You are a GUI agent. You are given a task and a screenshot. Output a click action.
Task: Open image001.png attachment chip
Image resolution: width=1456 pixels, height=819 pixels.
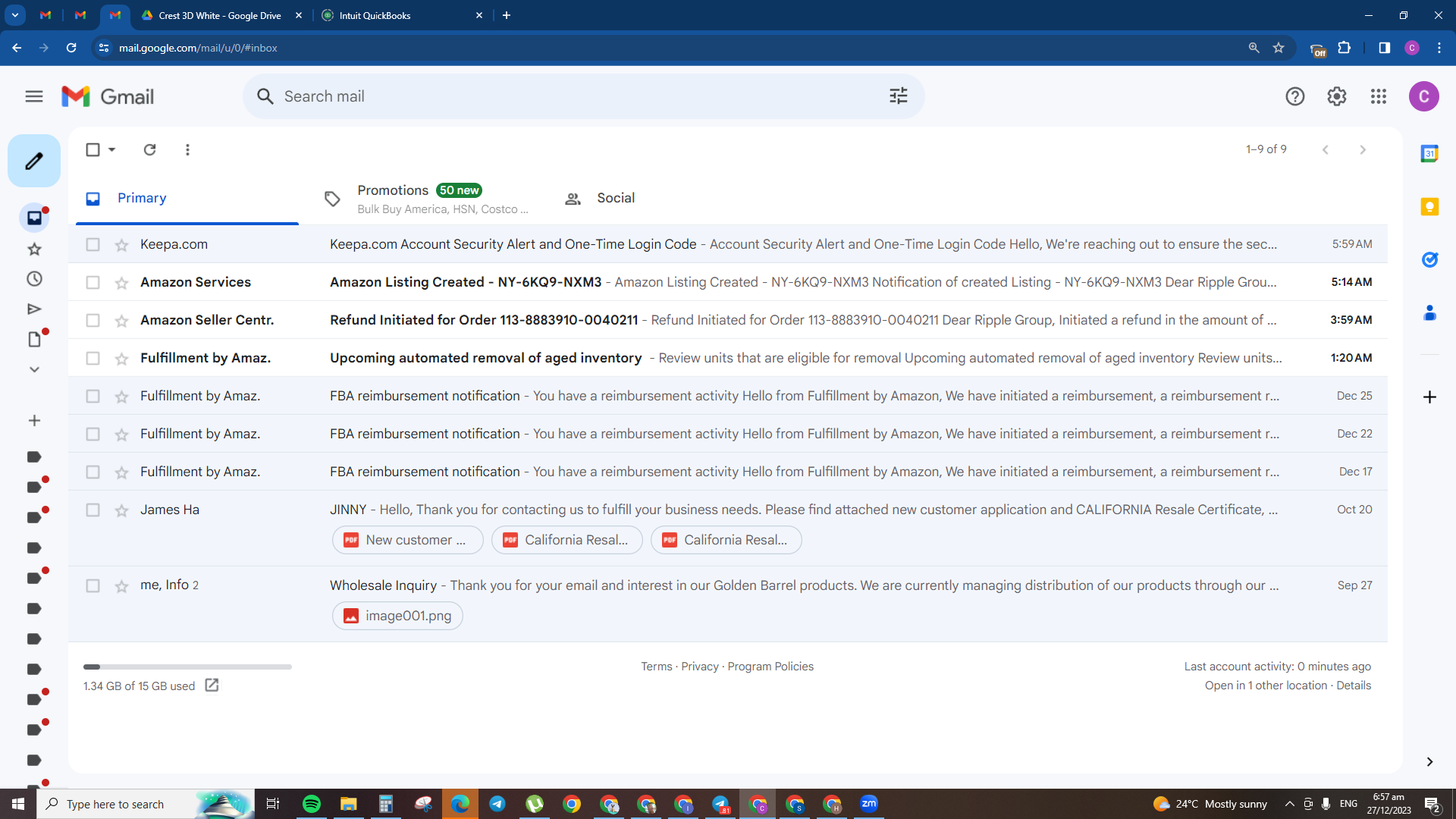397,616
